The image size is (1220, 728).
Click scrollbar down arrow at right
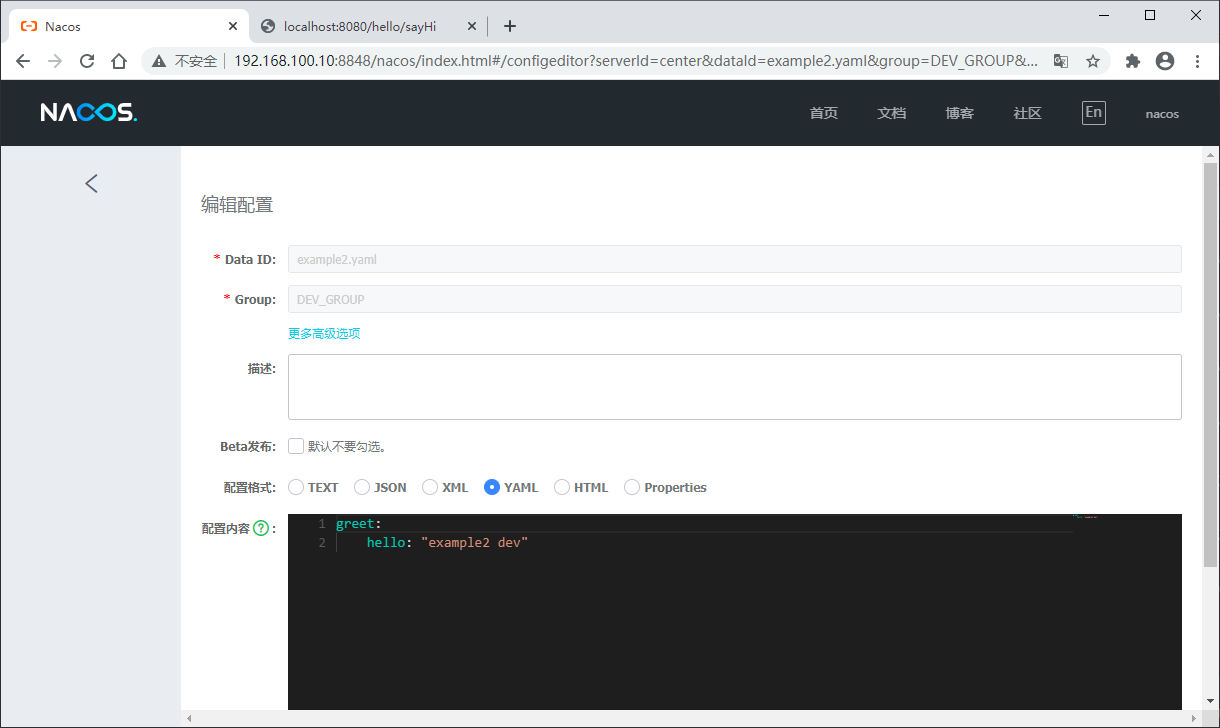coord(1211,702)
